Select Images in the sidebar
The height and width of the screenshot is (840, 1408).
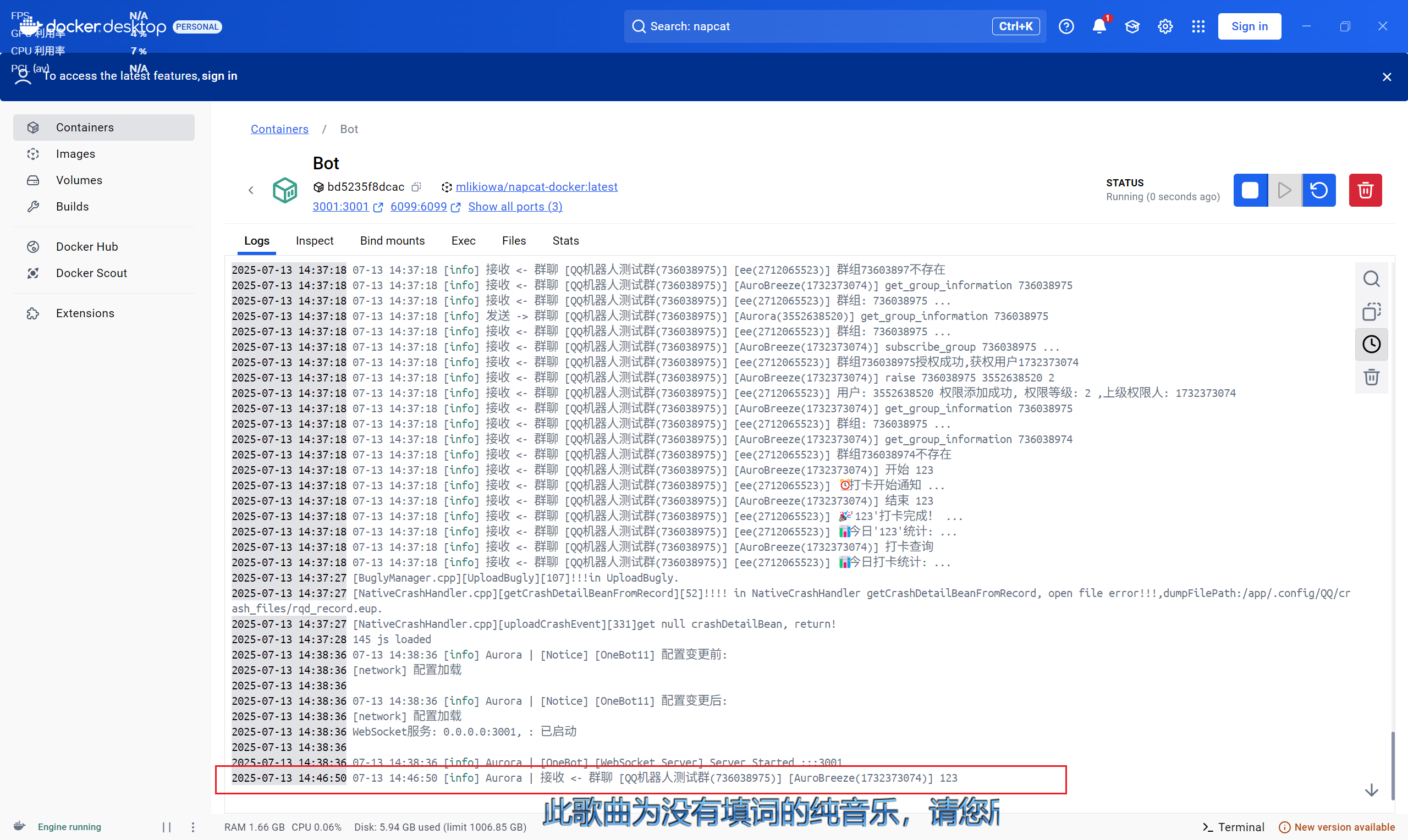(x=76, y=153)
